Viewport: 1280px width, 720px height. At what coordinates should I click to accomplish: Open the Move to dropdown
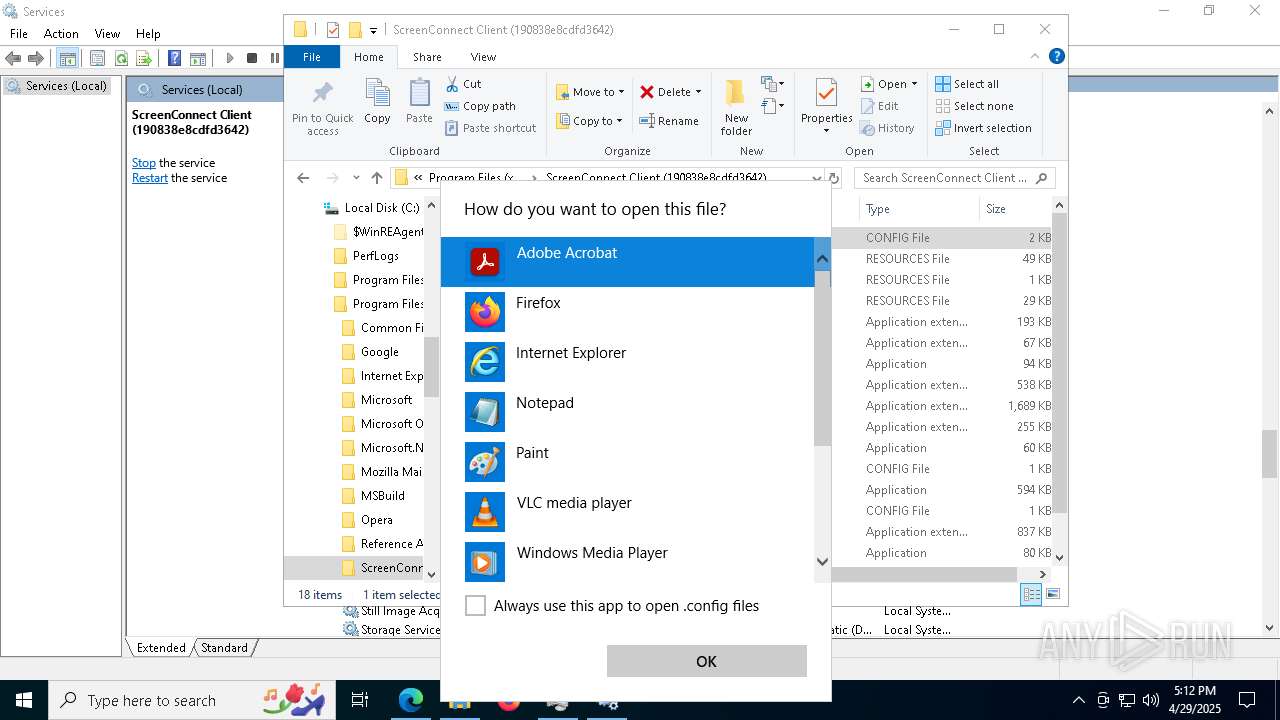point(590,92)
